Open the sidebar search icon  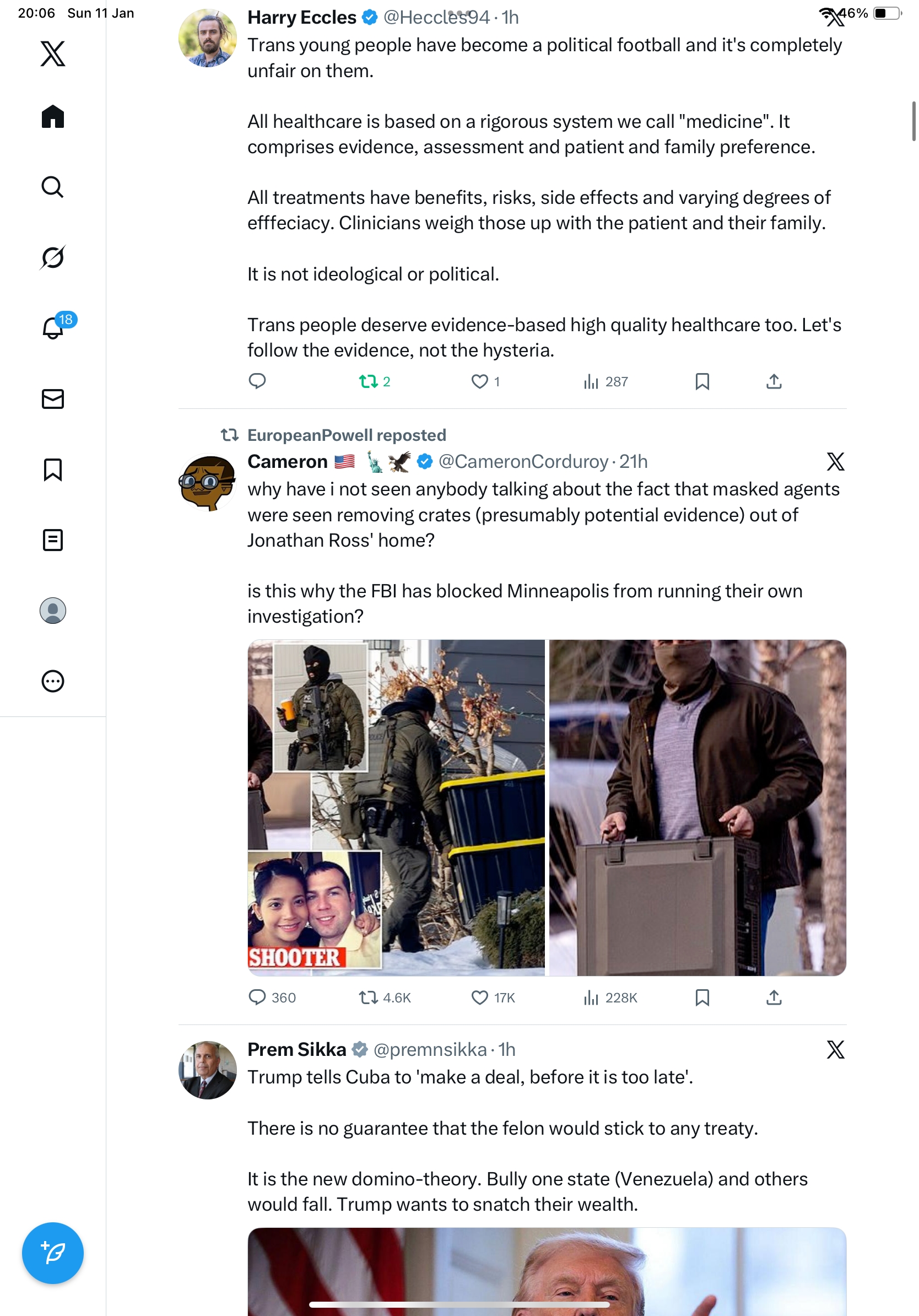[x=53, y=187]
